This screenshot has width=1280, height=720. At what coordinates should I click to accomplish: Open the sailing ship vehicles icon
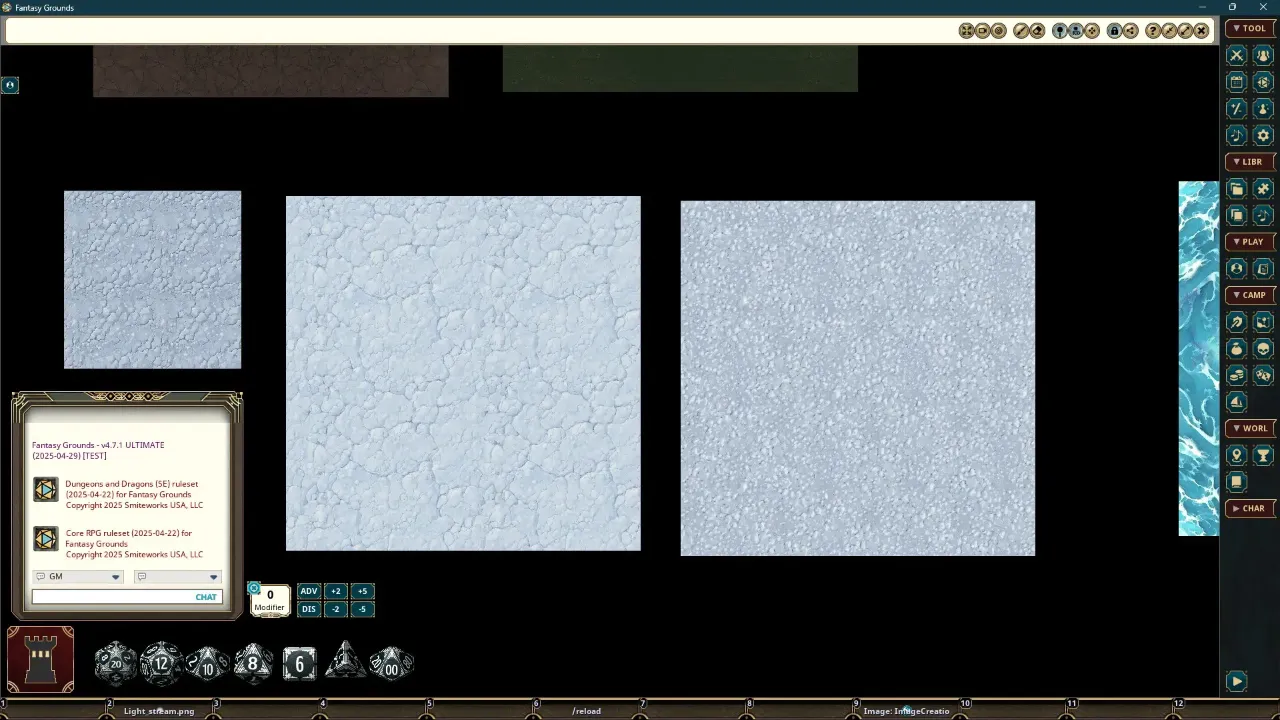point(1237,402)
